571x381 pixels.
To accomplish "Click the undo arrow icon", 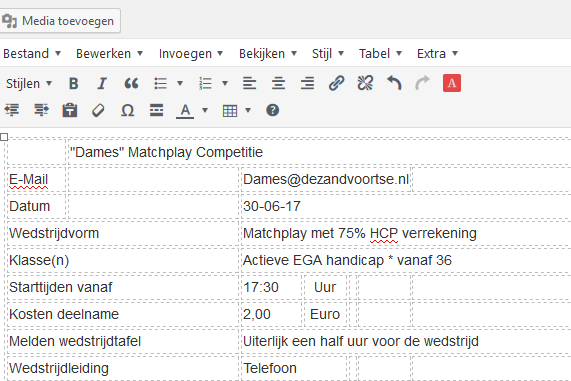I will click(x=394, y=83).
